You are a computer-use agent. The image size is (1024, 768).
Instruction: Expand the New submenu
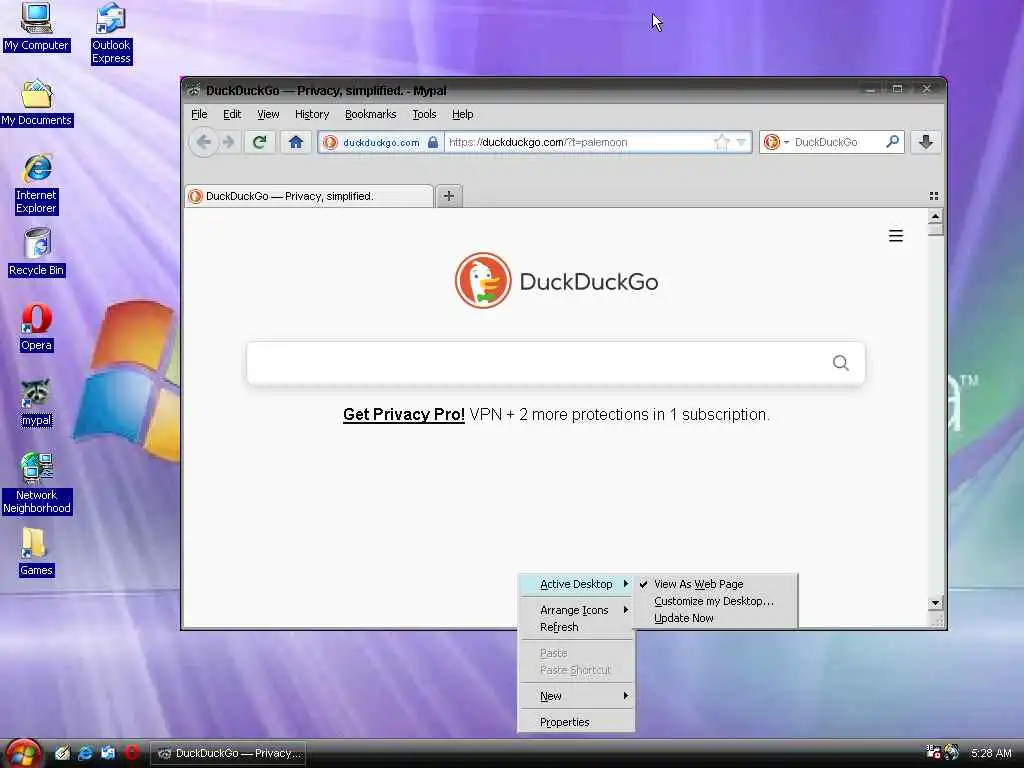(577, 696)
